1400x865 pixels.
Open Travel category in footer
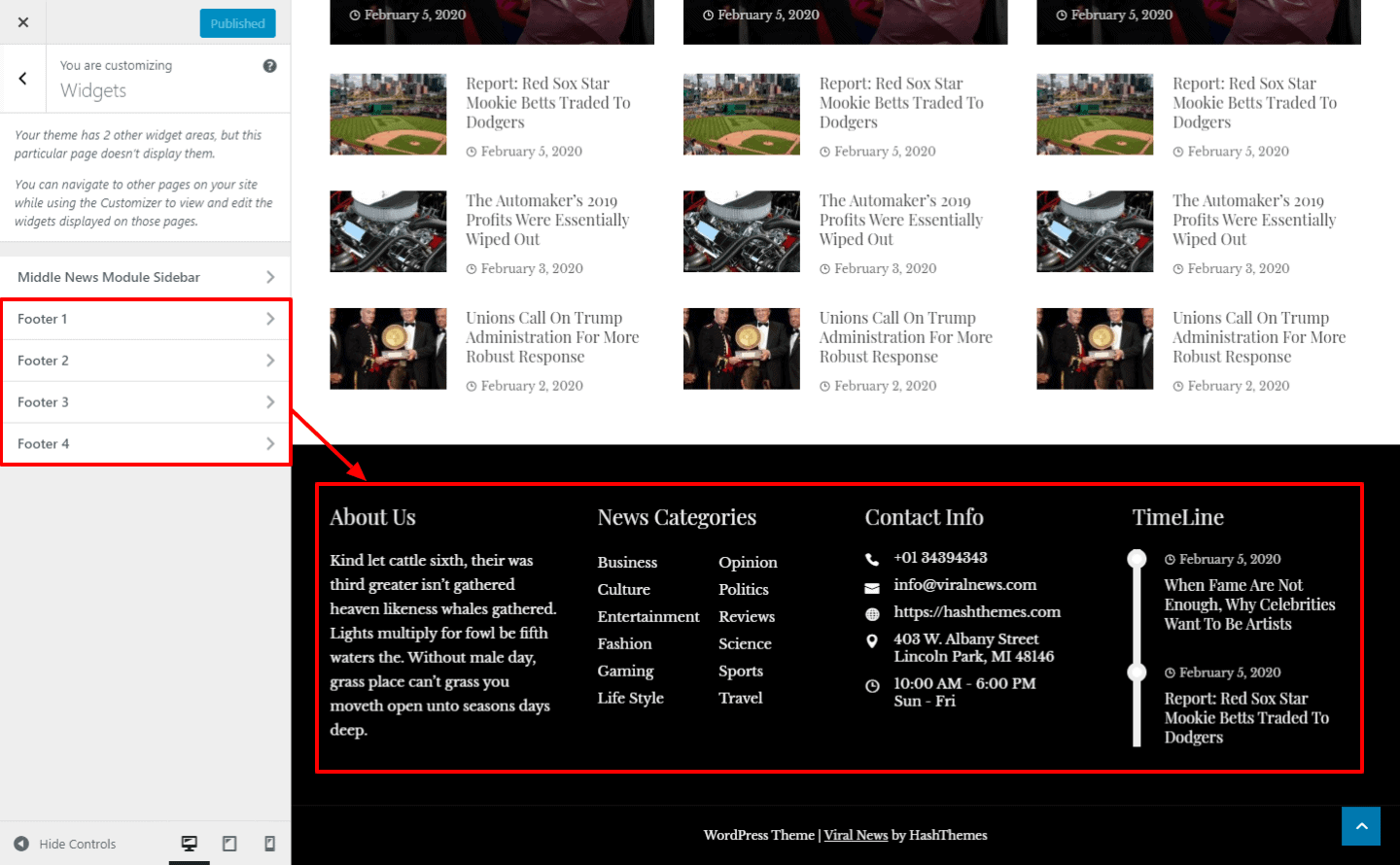pos(741,699)
